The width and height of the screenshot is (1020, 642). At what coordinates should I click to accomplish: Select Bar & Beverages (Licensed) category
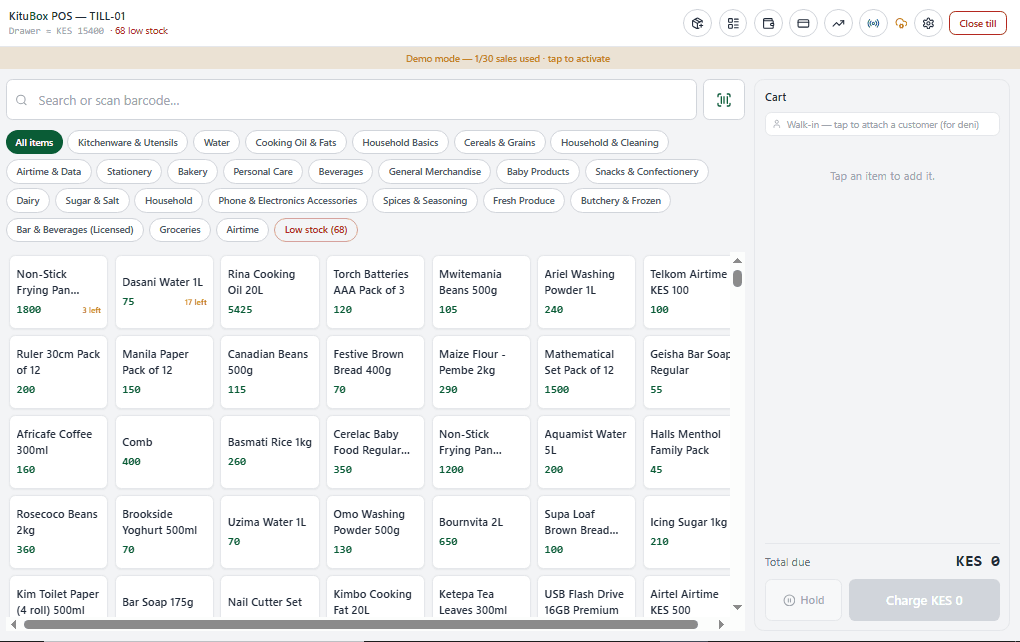[x=75, y=230]
